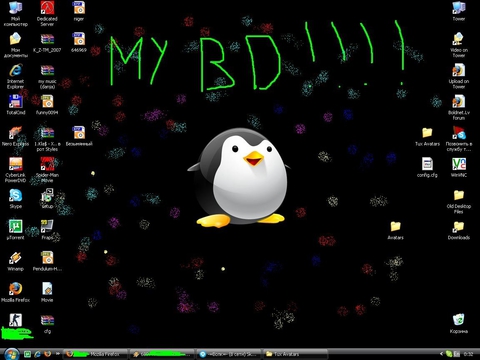
Task: Select the Counter-Strike icon with scribbled label
Action: pos(17,326)
